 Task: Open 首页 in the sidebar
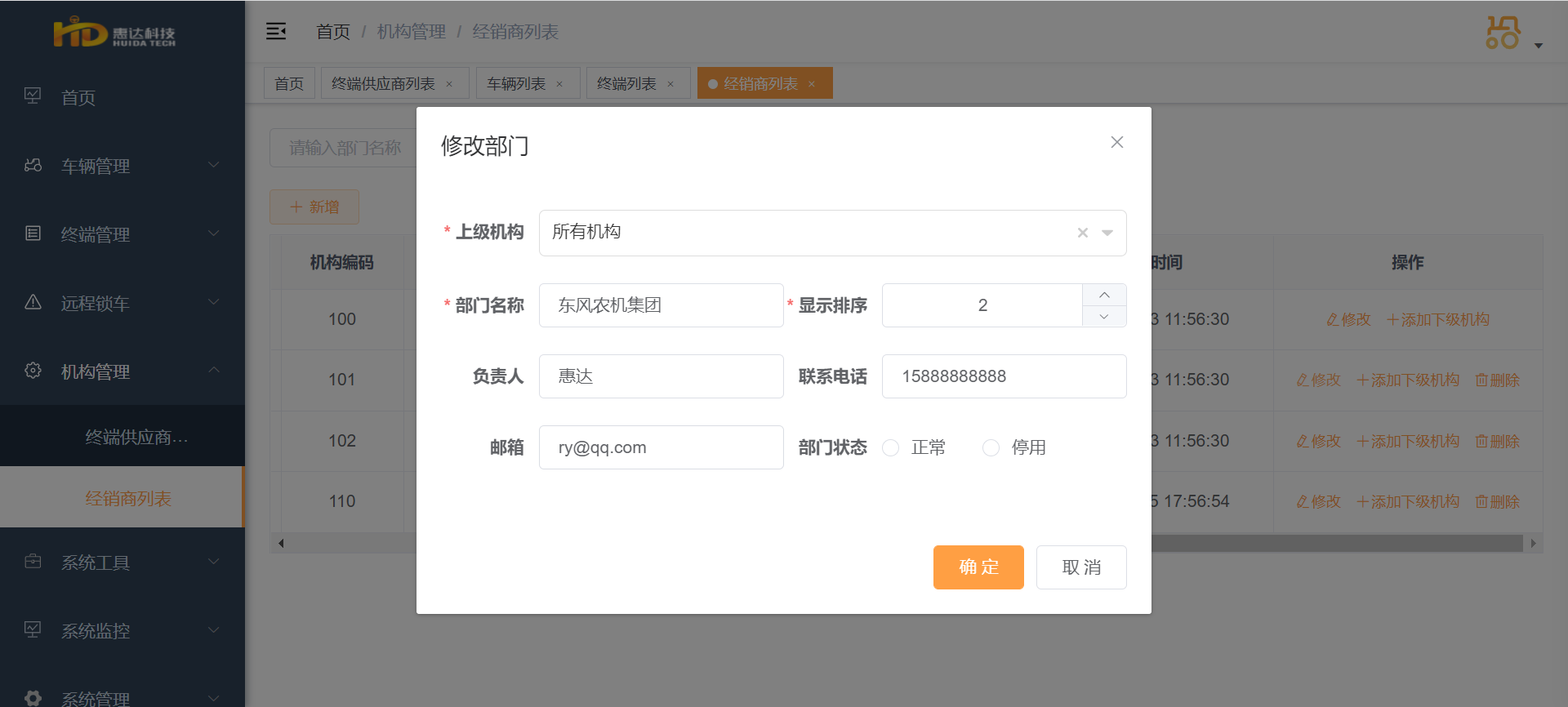tap(122, 97)
